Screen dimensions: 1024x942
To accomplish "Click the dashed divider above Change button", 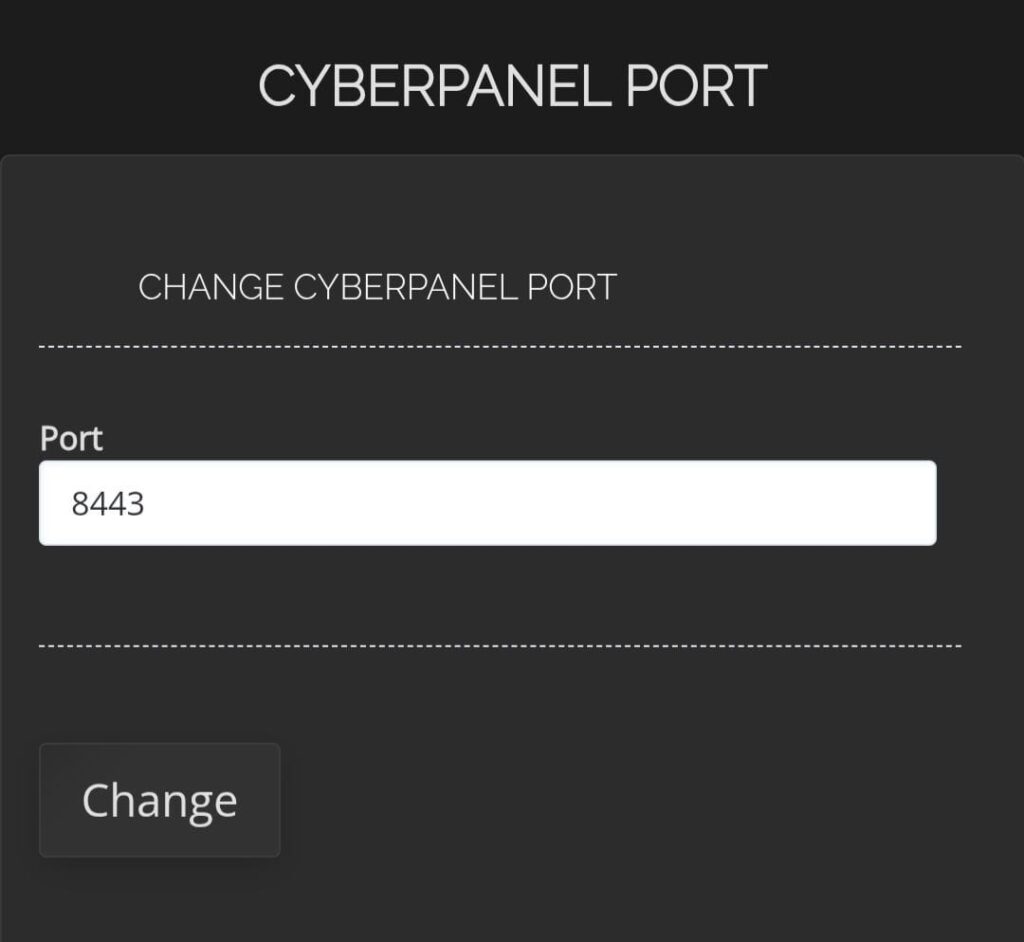I will point(500,646).
